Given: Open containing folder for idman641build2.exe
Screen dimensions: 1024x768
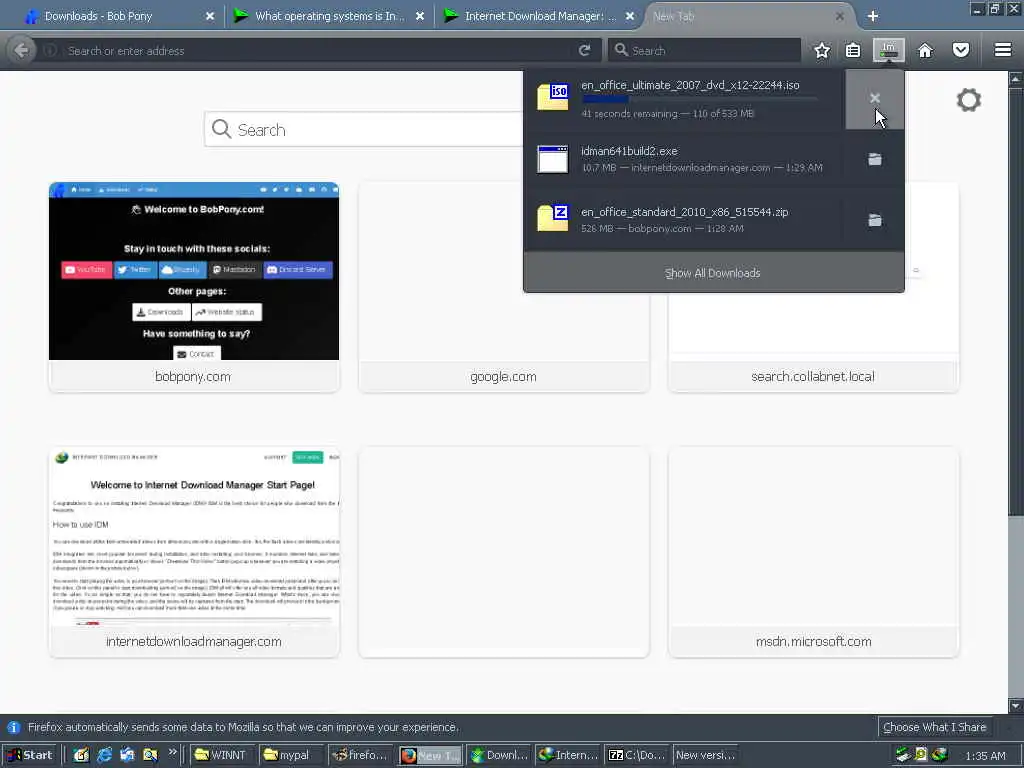Looking at the screenshot, I should pyautogui.click(x=874, y=159).
